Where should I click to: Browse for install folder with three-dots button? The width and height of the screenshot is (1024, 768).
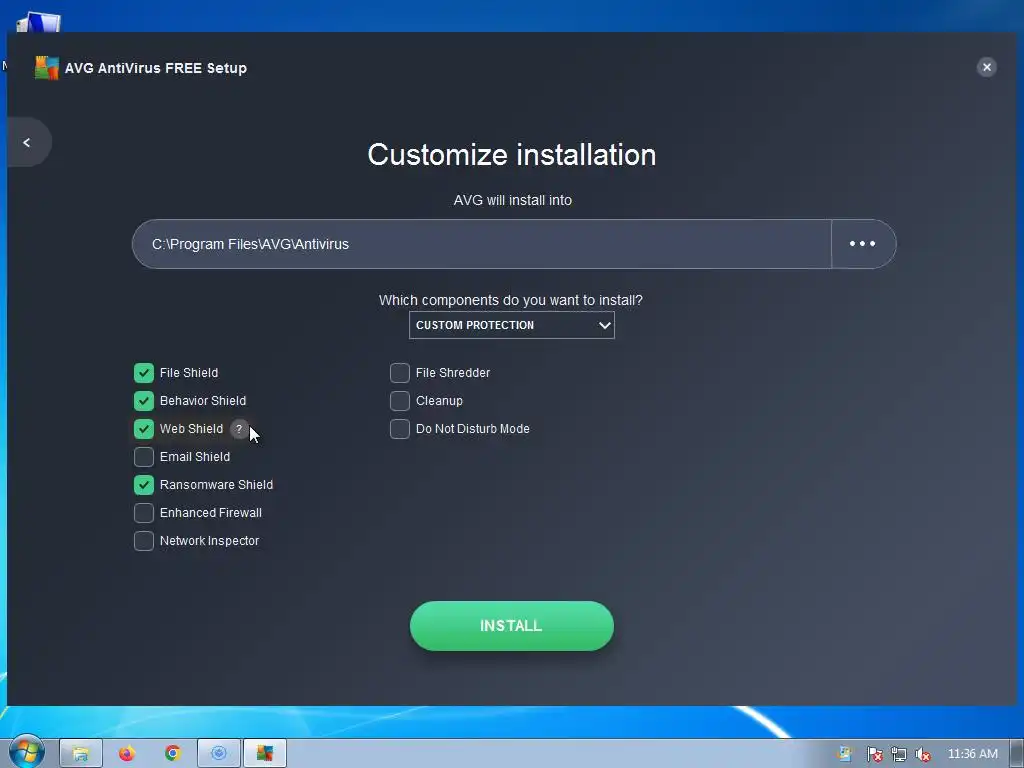862,244
